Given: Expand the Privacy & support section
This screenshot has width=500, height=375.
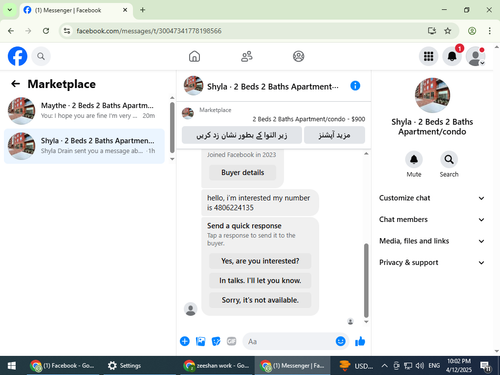Looking at the screenshot, I should [x=432, y=263].
